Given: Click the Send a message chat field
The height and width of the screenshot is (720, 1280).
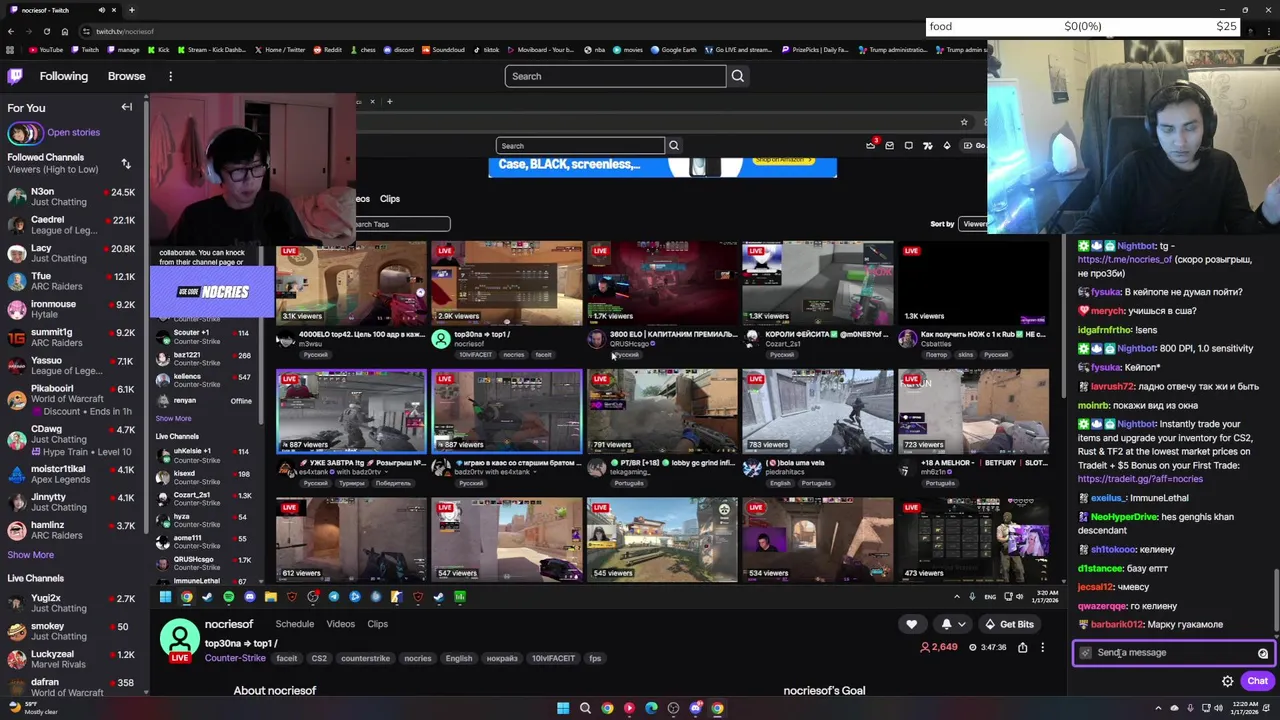Looking at the screenshot, I should pos(1173,653).
